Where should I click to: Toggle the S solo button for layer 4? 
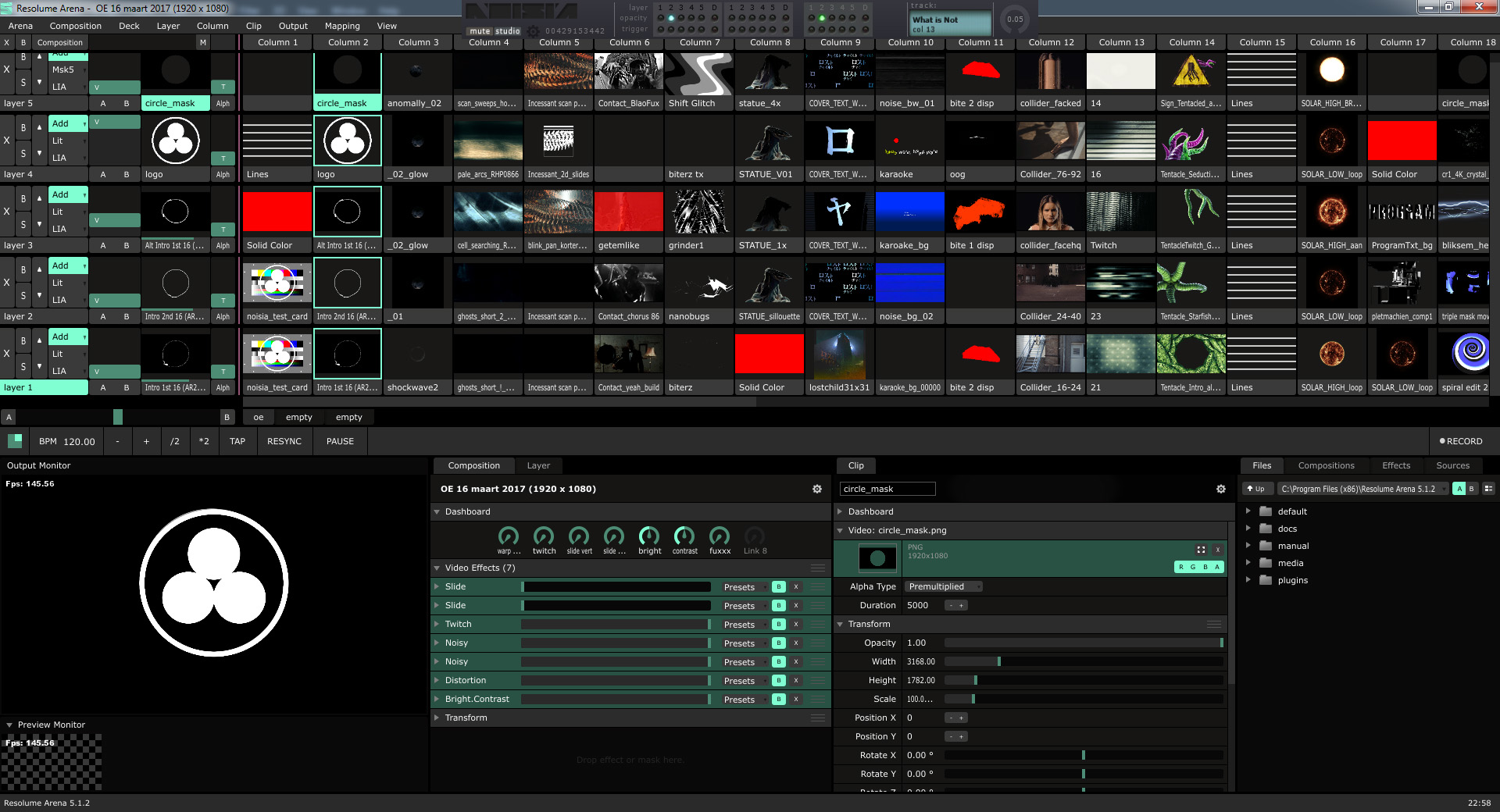click(23, 154)
